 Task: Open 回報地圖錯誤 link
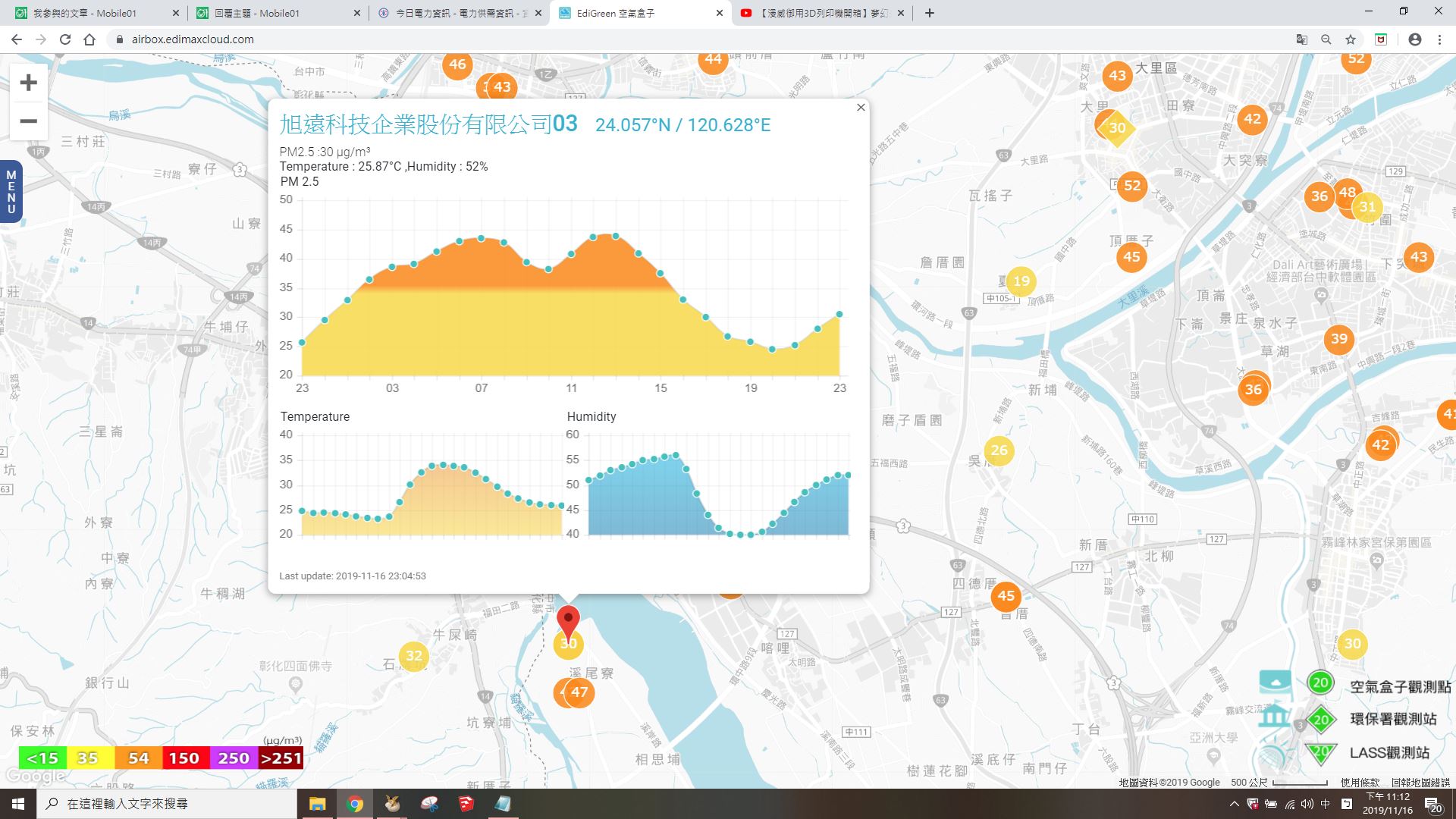click(1420, 782)
